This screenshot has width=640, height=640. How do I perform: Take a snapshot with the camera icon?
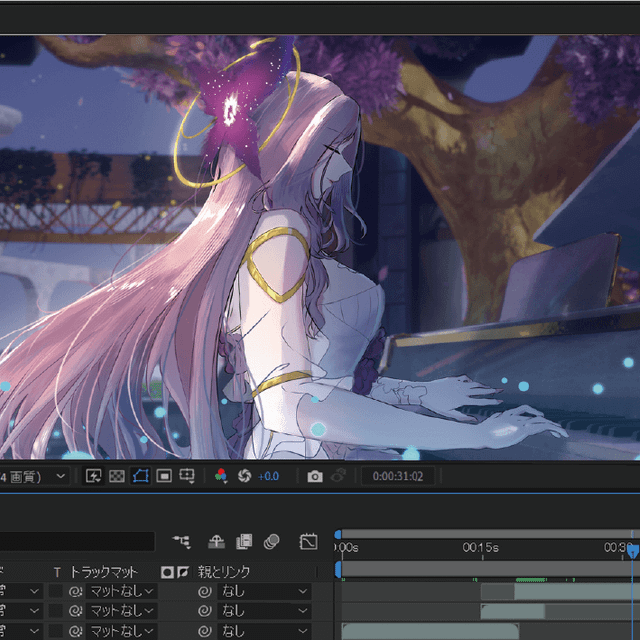coord(315,477)
